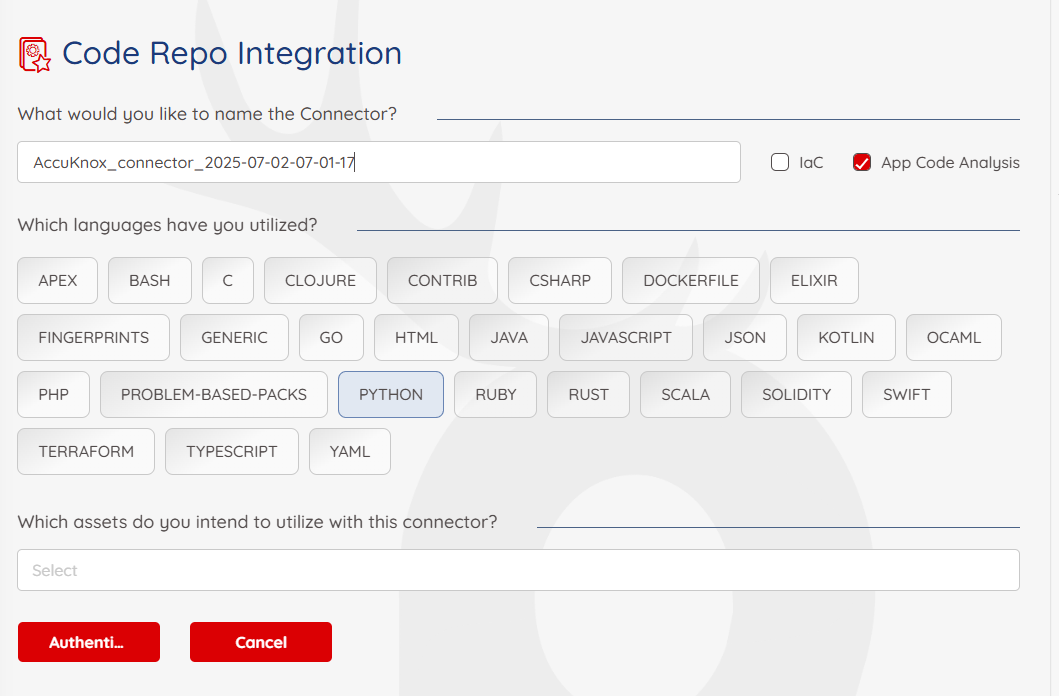Select the APEX language chip
1059x696 pixels.
(x=57, y=280)
